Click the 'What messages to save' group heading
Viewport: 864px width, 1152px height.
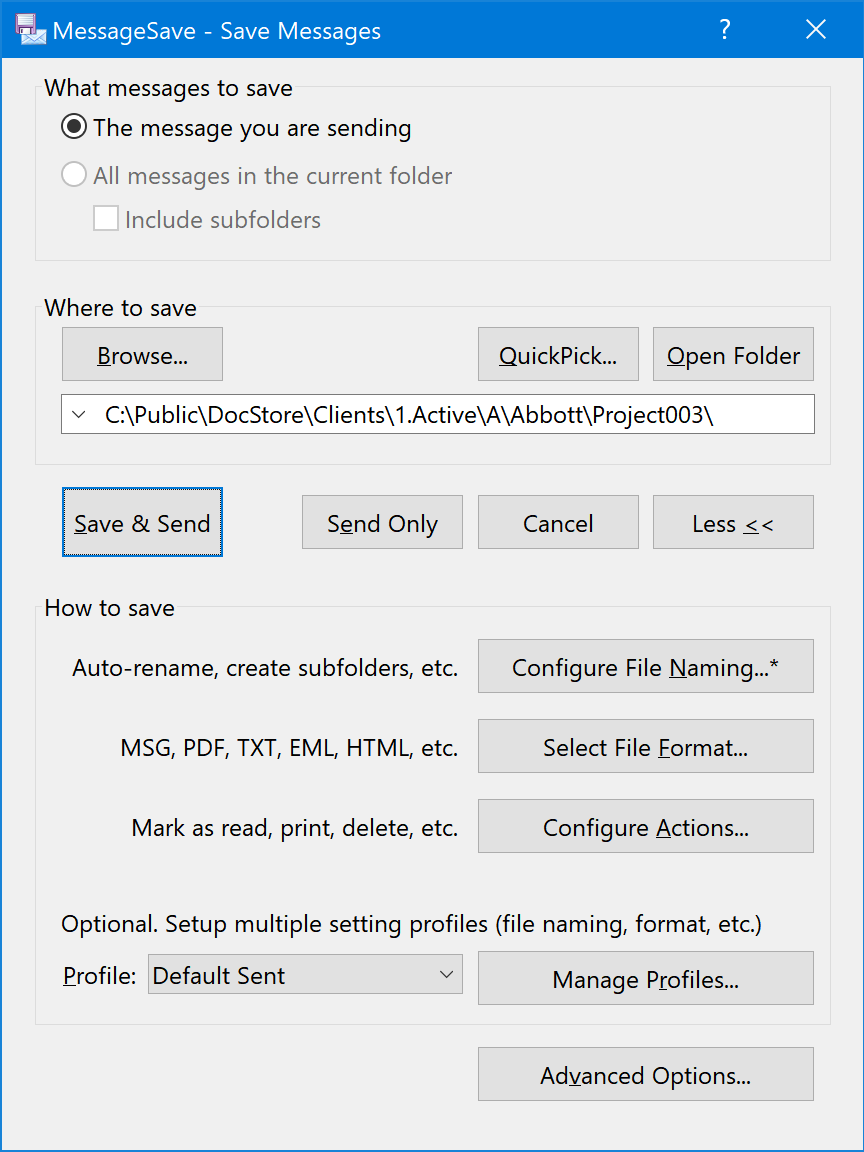point(169,88)
